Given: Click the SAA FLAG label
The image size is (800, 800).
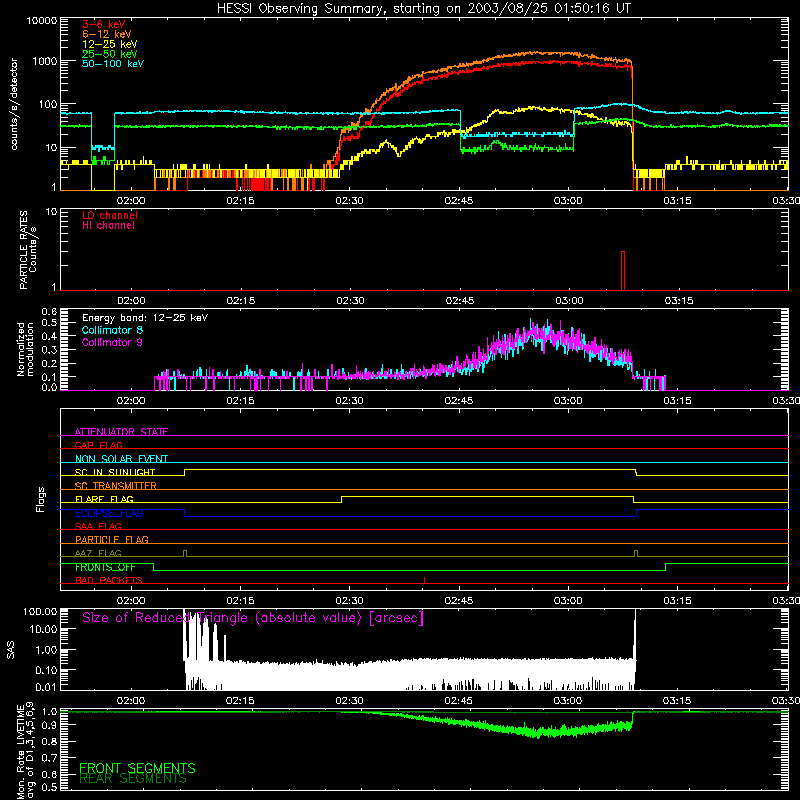Looking at the screenshot, I should point(98,526).
